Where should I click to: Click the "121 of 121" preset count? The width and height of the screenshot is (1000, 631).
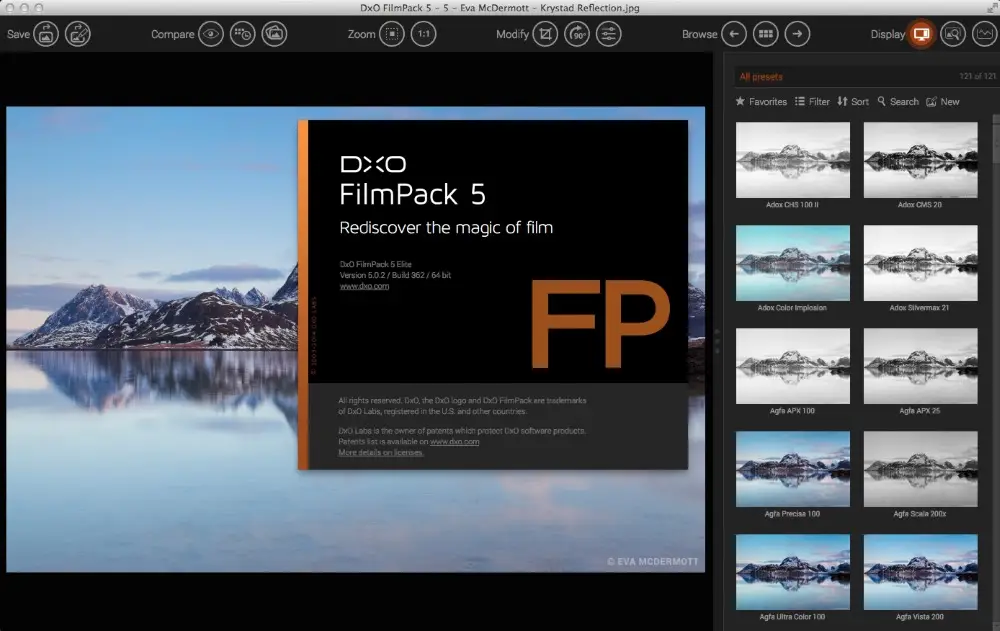pos(977,76)
